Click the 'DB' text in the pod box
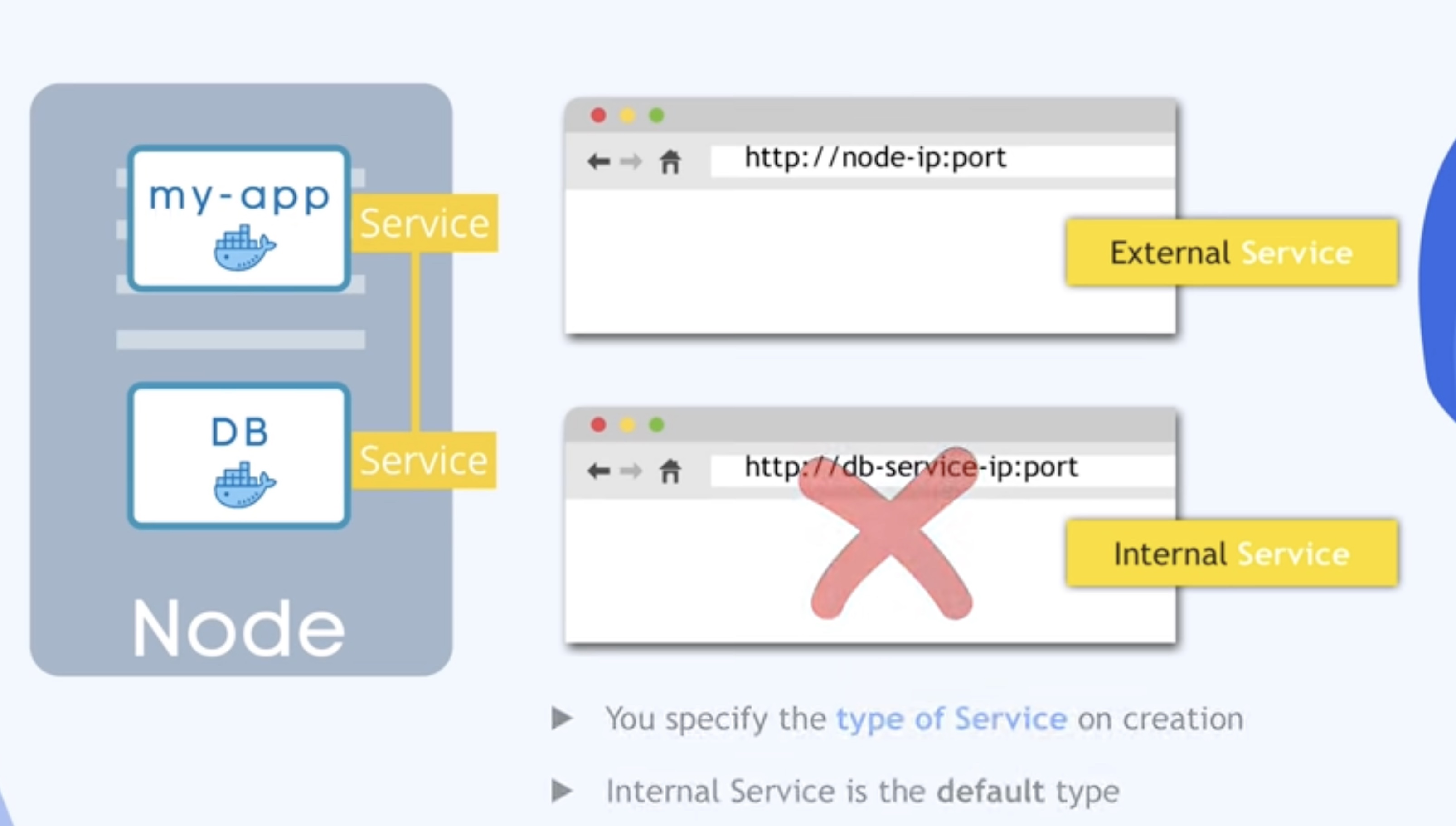Viewport: 1456px width, 826px height. tap(239, 432)
